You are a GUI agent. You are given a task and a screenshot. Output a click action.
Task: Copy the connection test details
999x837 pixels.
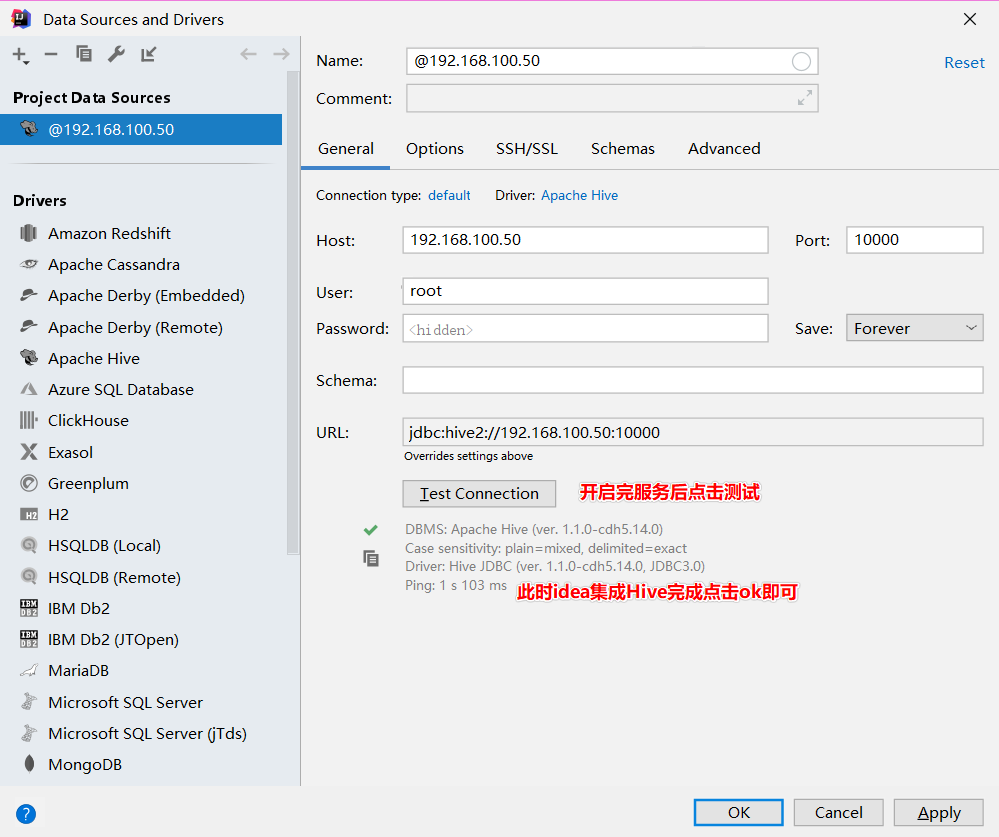click(371, 558)
